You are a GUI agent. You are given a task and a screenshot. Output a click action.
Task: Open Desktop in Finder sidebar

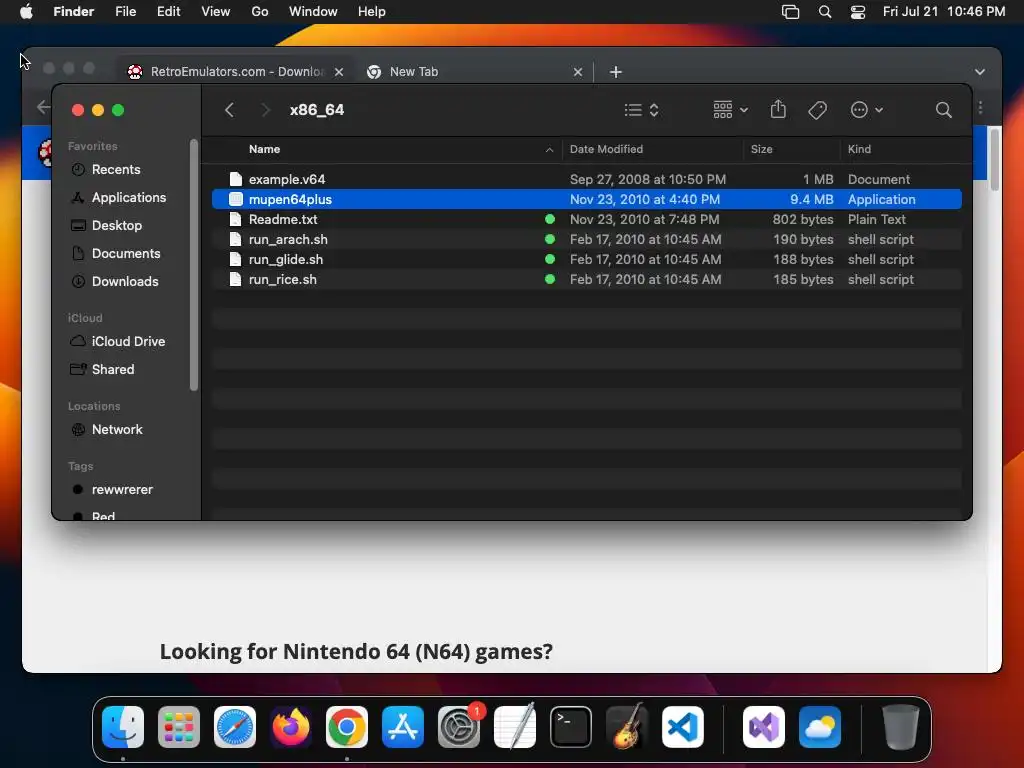click(x=116, y=225)
